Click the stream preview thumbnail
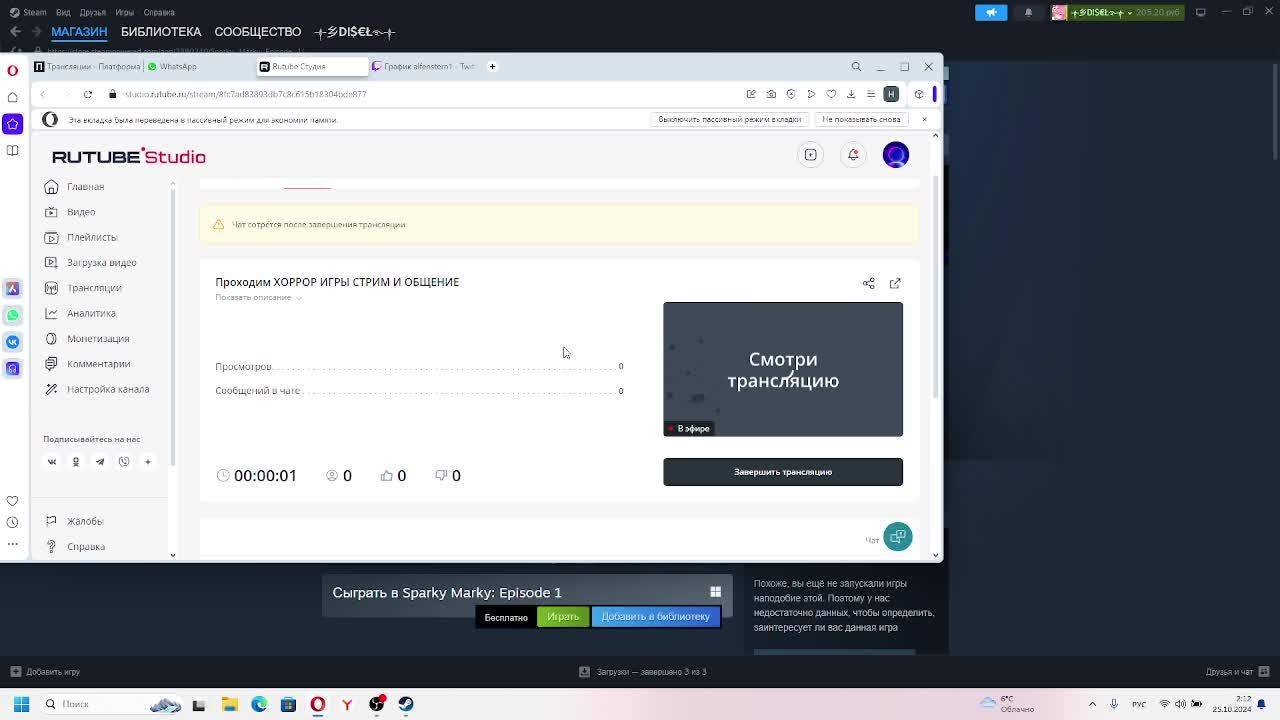Viewport: 1280px width, 720px height. 783,369
